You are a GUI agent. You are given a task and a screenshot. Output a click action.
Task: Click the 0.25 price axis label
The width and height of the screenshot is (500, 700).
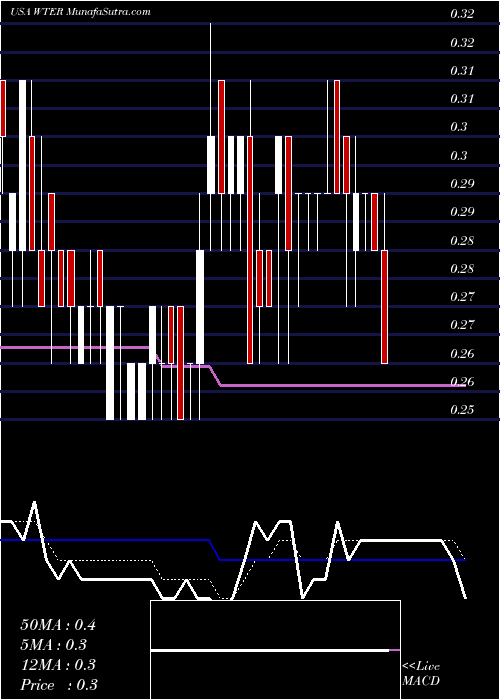coord(462,410)
